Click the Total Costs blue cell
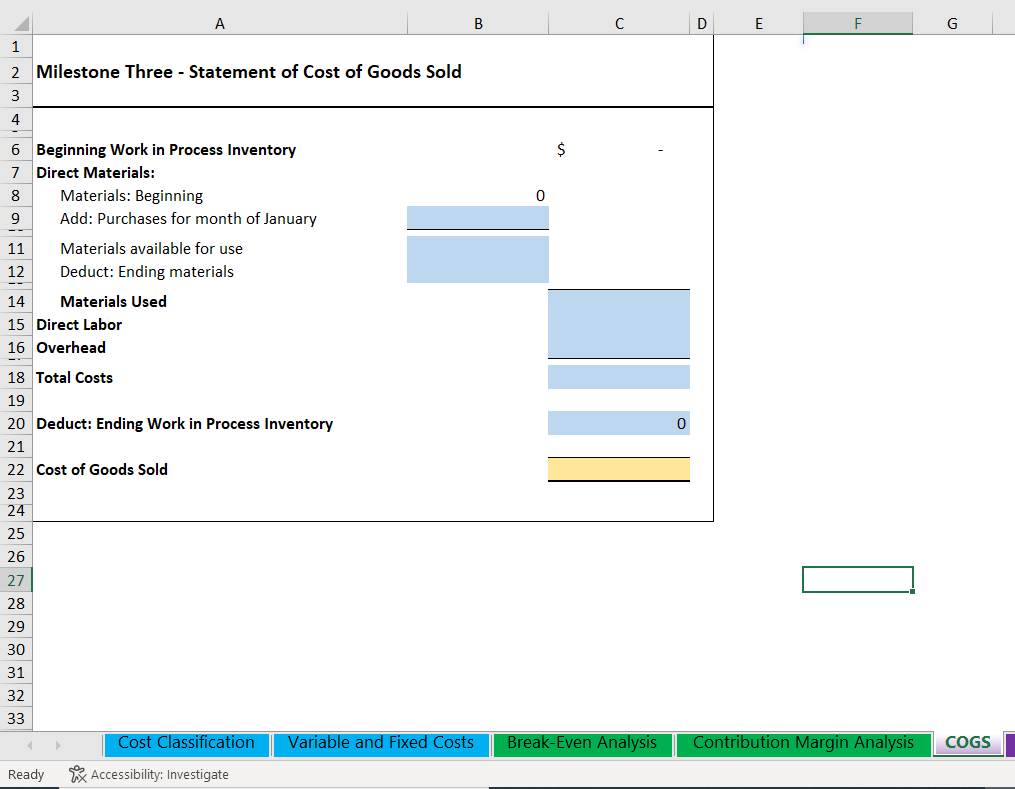The image size is (1015, 789). 619,377
